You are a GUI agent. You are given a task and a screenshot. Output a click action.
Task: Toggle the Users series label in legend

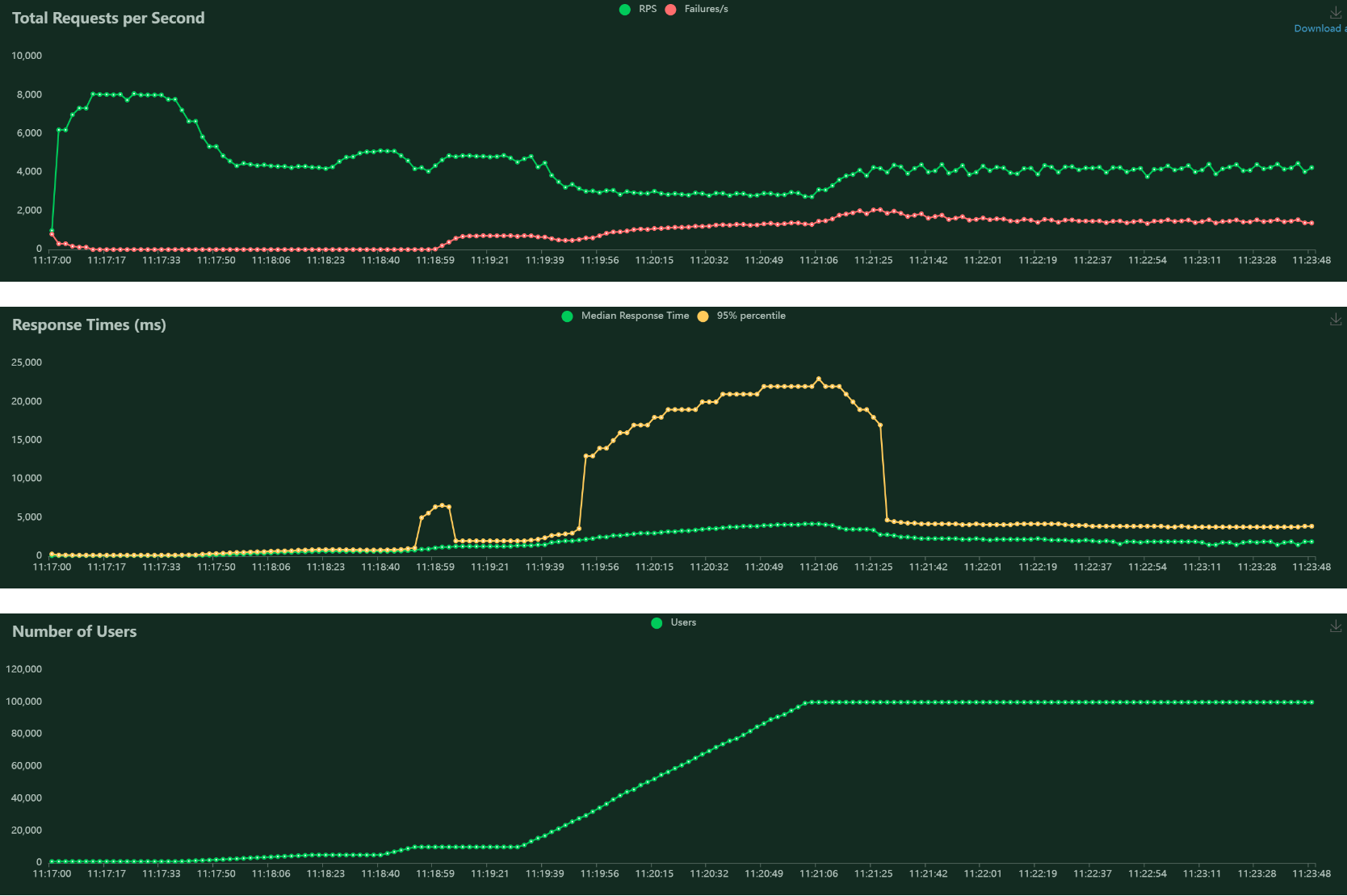[683, 622]
